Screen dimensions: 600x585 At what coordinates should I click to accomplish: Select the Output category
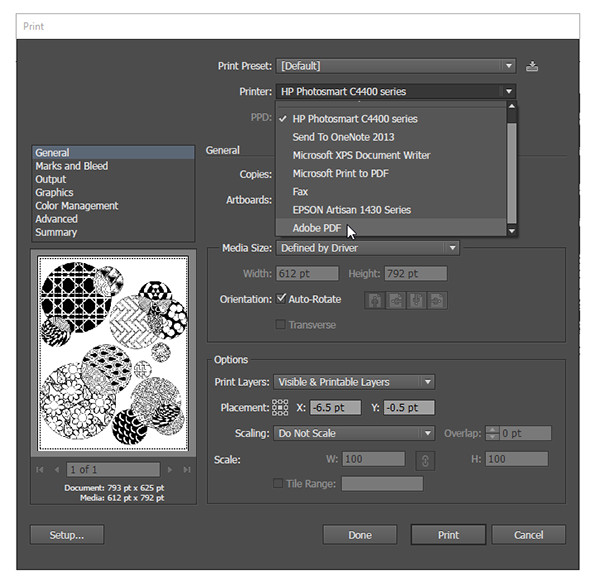[x=113, y=179]
